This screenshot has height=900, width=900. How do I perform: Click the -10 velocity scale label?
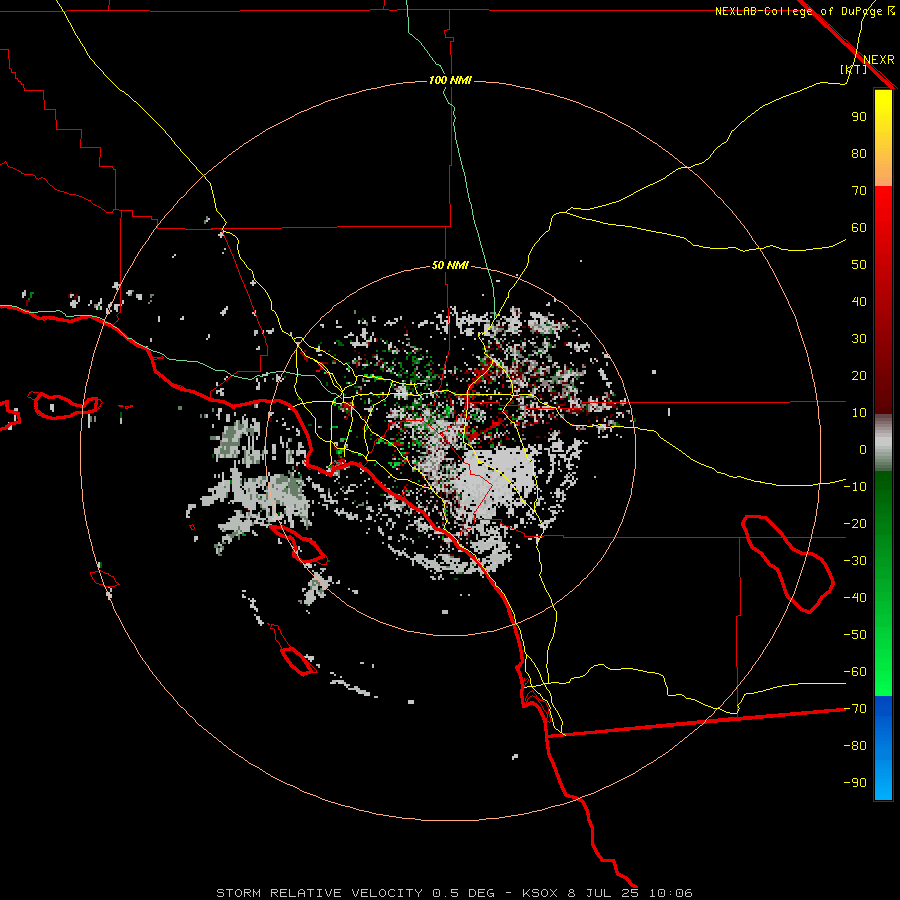click(855, 487)
